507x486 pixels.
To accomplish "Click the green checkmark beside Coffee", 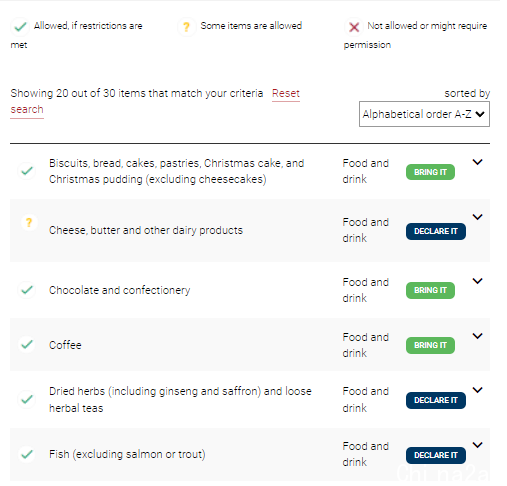I will pos(27,344).
